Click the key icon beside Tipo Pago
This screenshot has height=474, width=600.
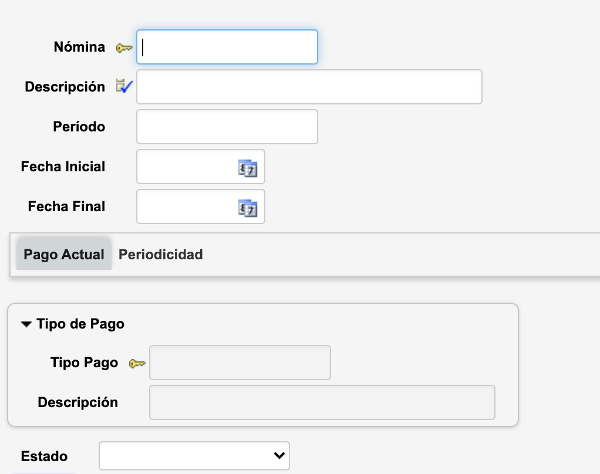[137, 363]
